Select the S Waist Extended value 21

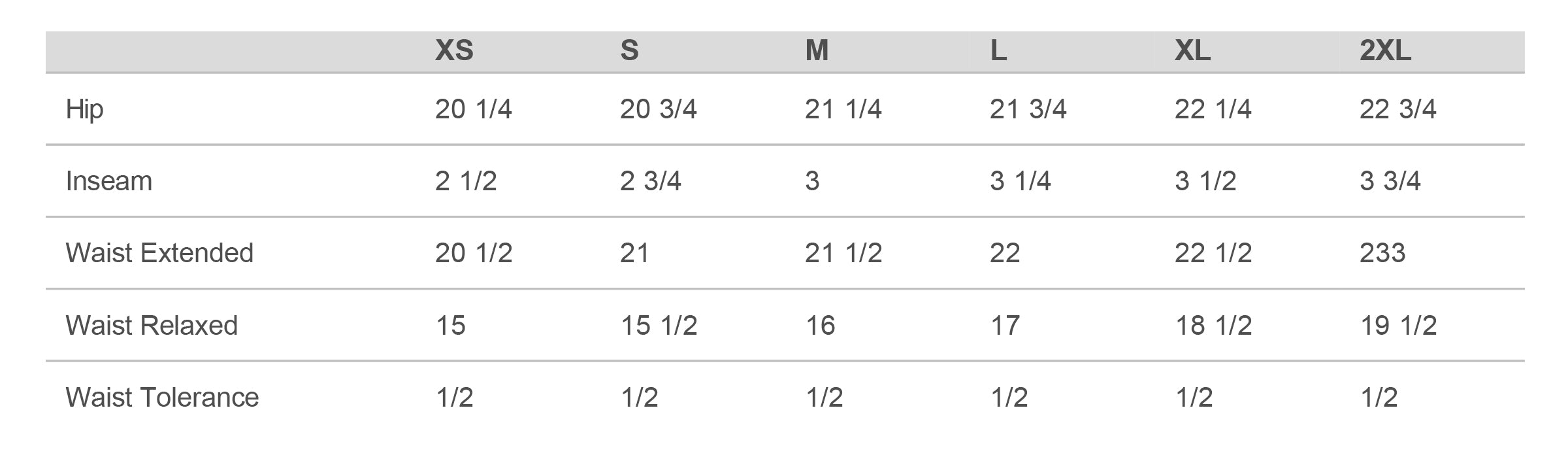click(x=634, y=253)
